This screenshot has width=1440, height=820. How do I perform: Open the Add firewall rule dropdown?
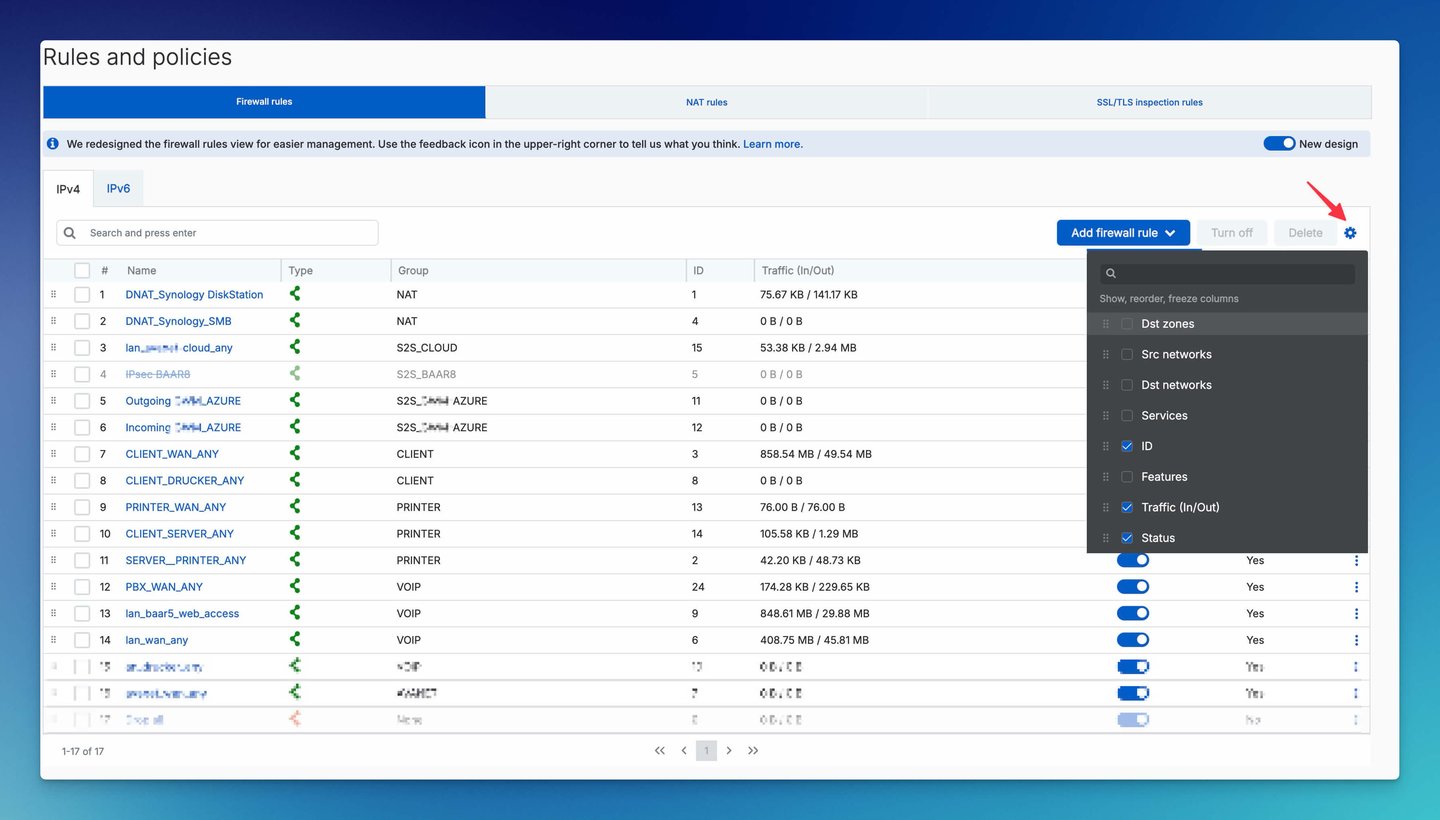pos(1123,233)
